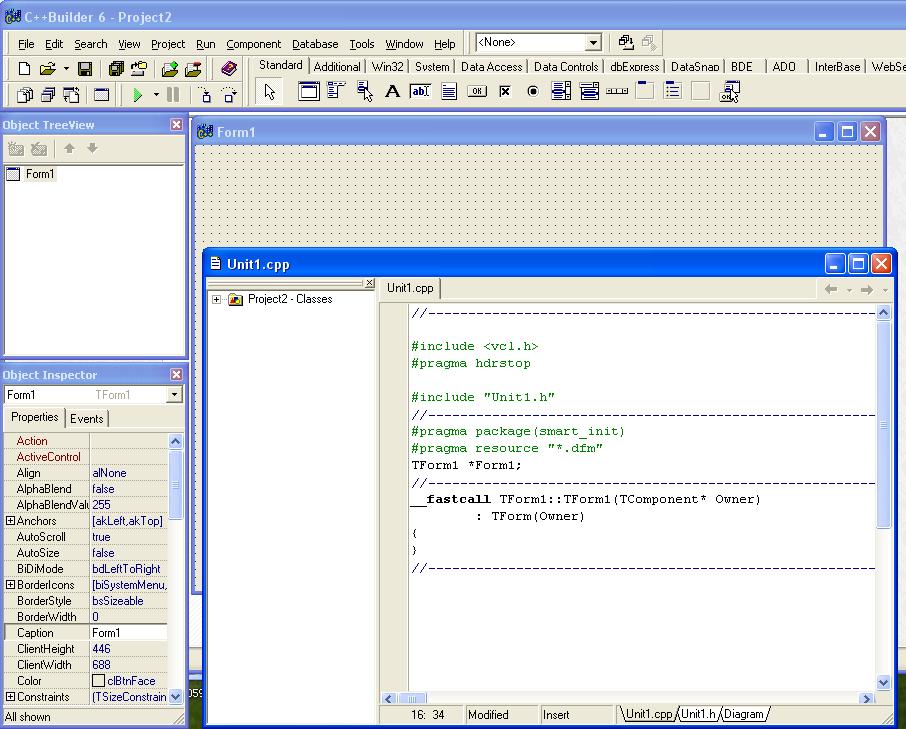Switch to Data Controls palette tab
Viewport: 906px width, 729px height.
click(566, 66)
